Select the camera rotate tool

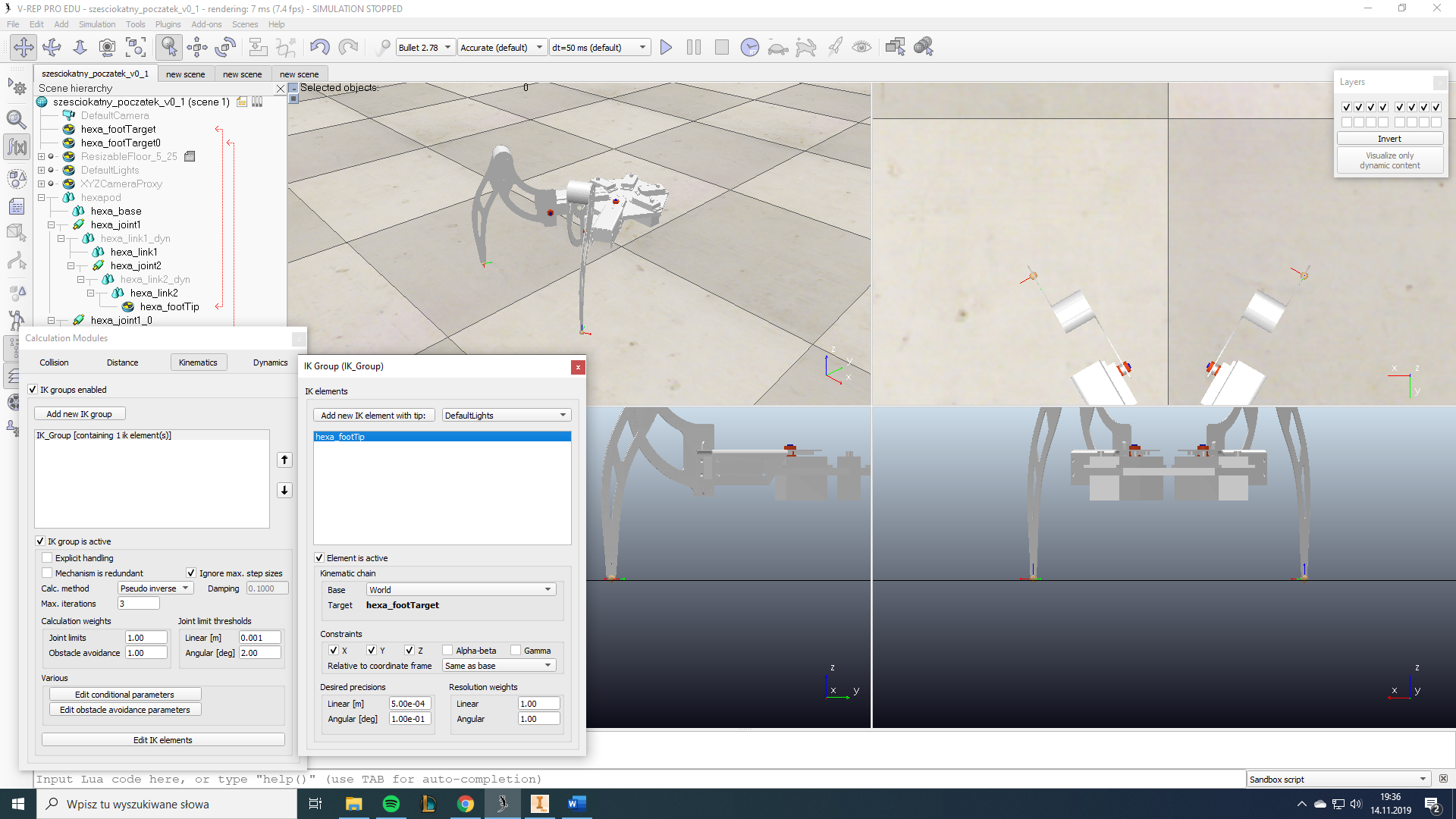(x=52, y=47)
